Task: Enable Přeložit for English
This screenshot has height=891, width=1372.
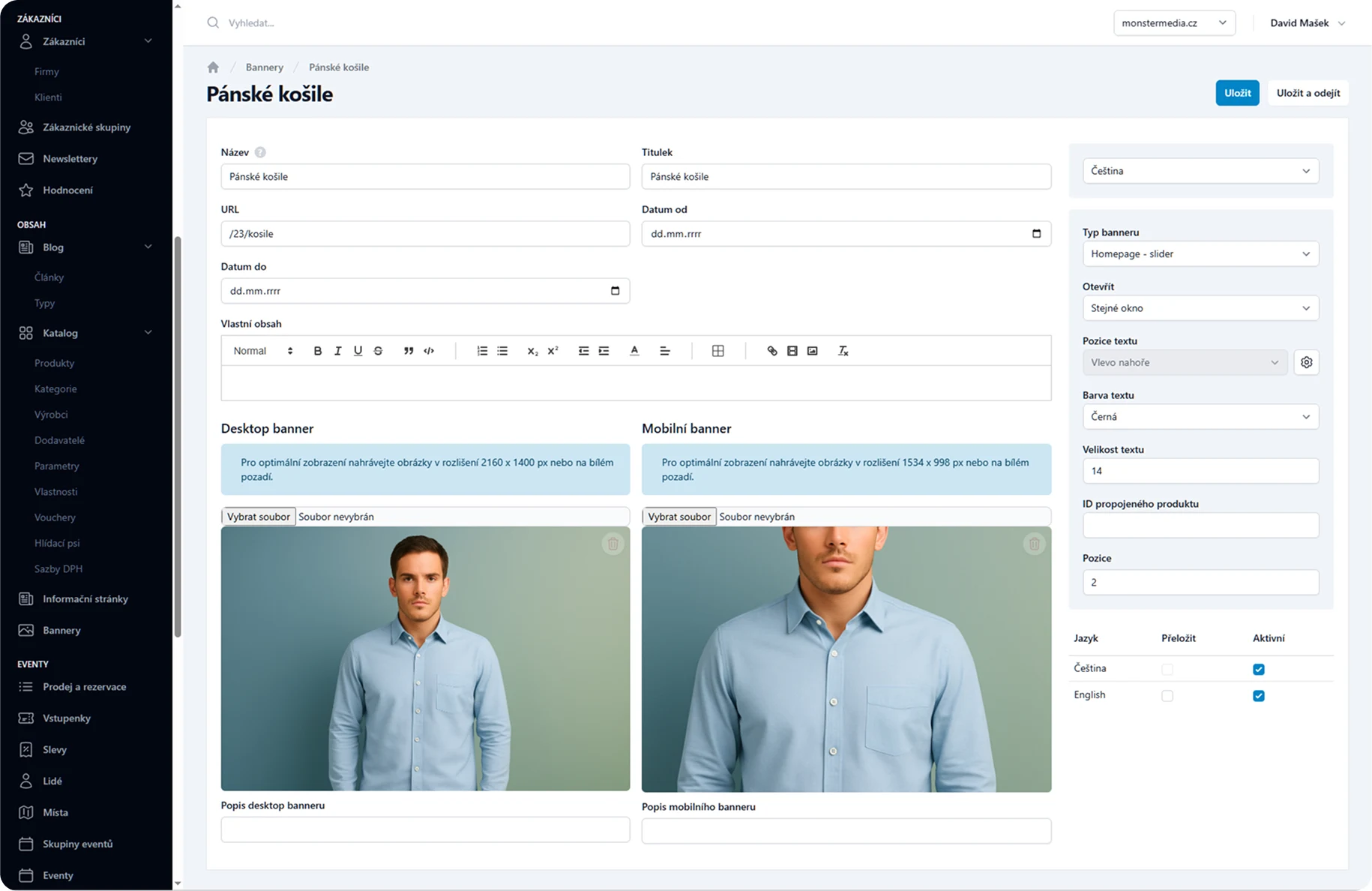Action: (x=1167, y=696)
